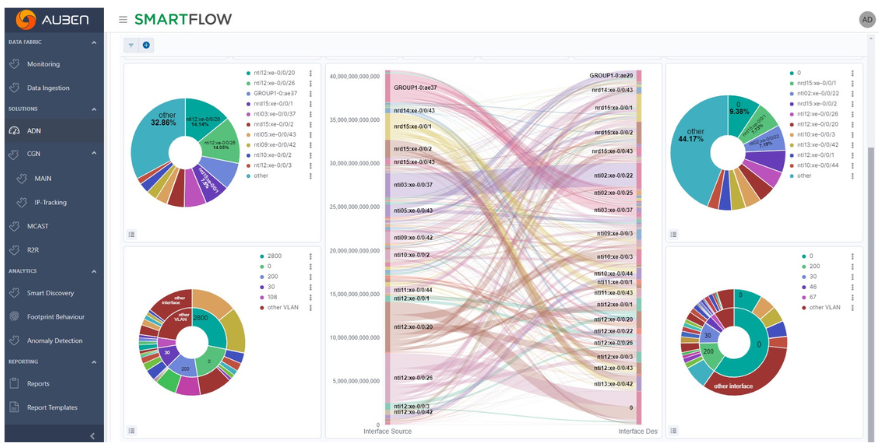
Task: Toggle nrd15:xe-0/0/1 legend in left pie chart
Action: point(269,104)
